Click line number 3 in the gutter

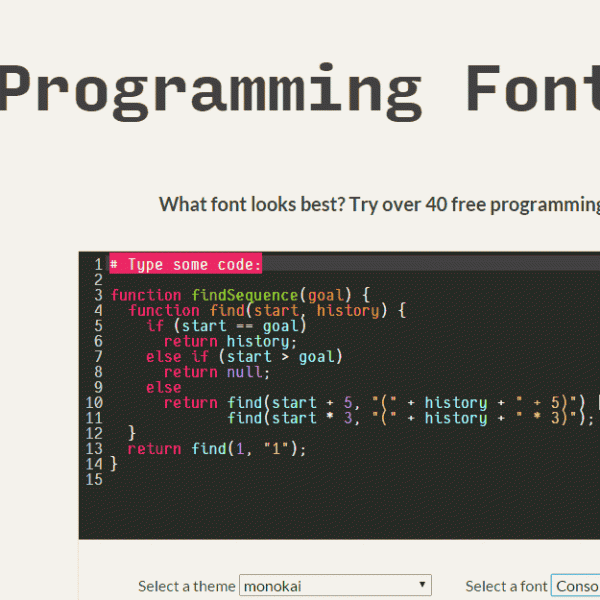98,295
